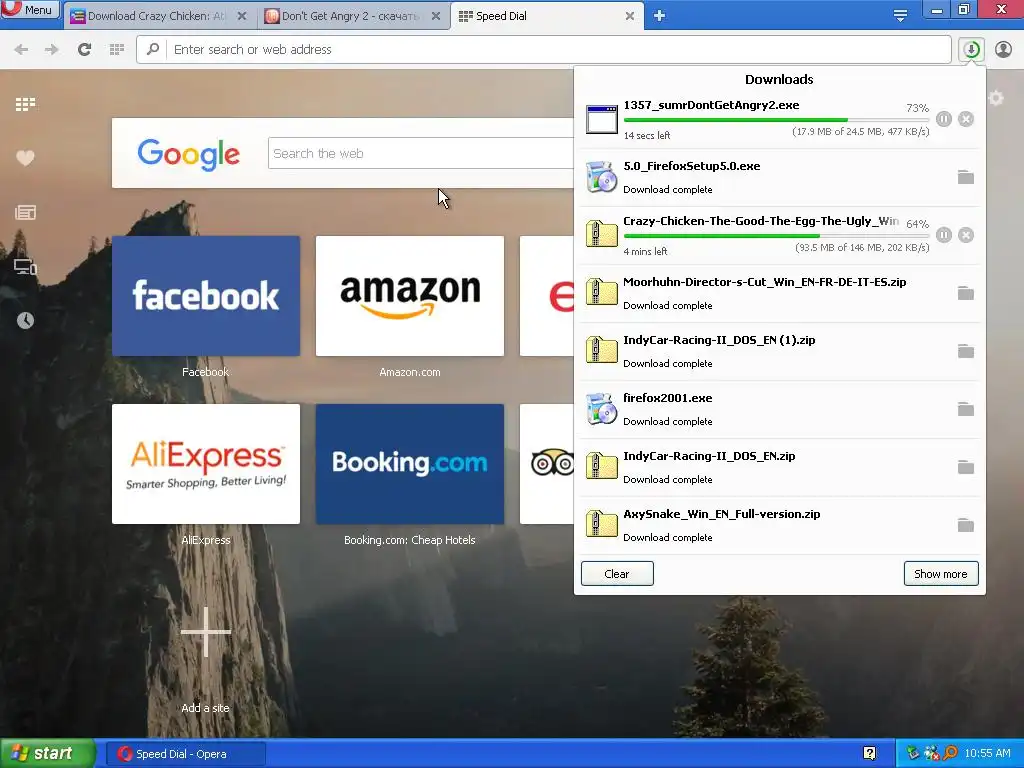The height and width of the screenshot is (768, 1024).
Task: Close the Download Crazy Chicken tab
Action: point(242,16)
